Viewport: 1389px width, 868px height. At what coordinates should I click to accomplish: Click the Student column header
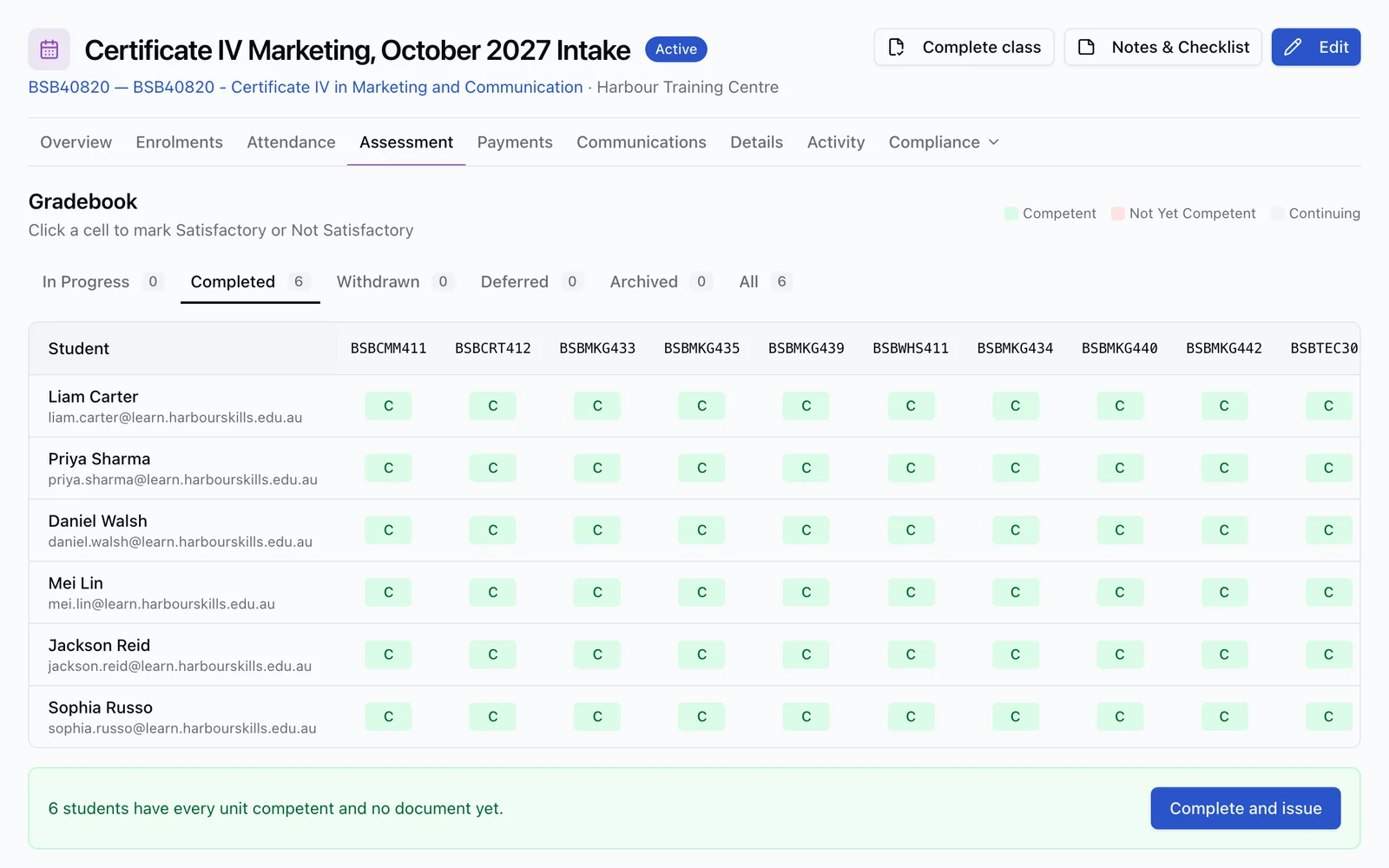(x=79, y=349)
